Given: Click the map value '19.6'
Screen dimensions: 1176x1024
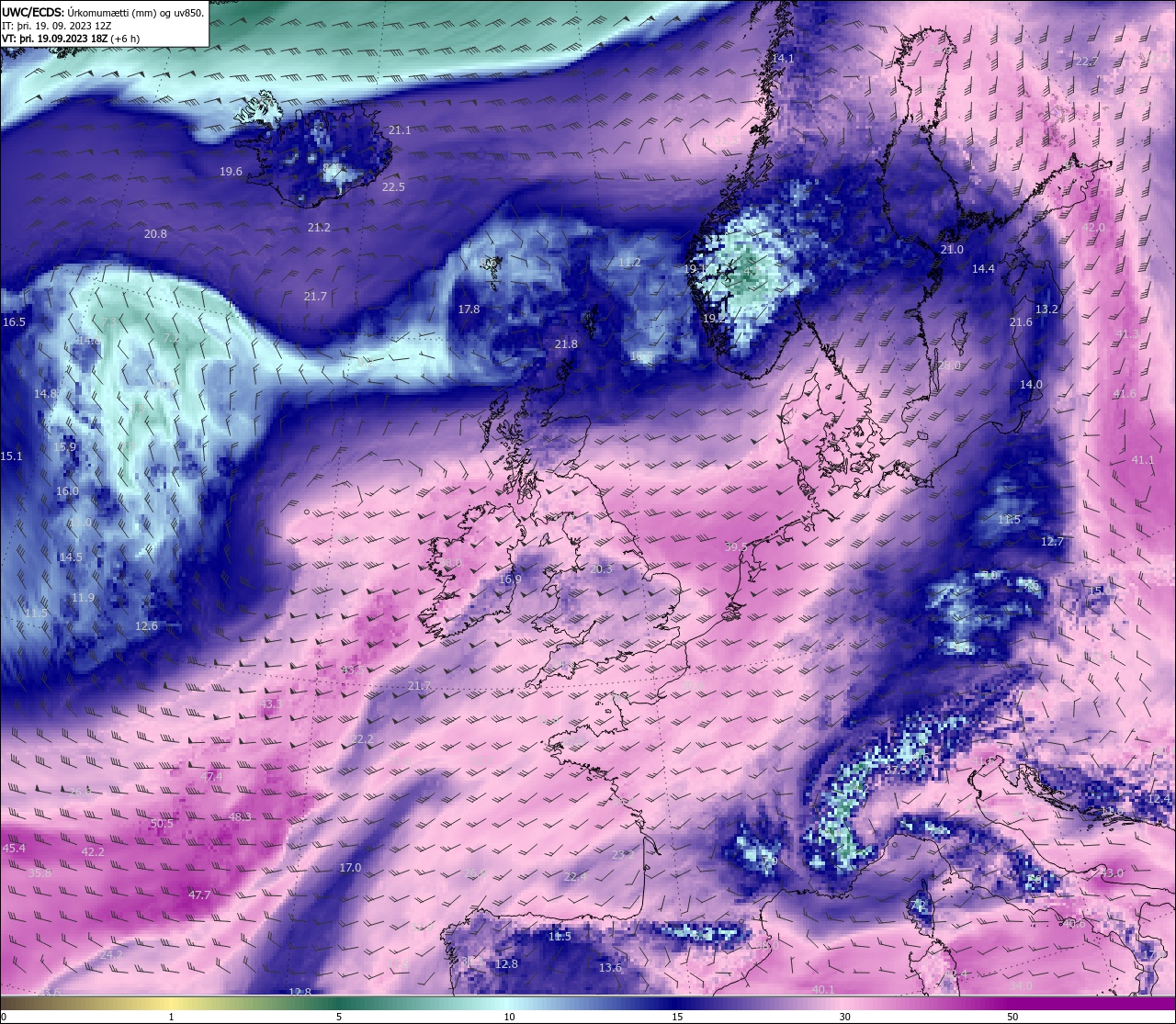Looking at the screenshot, I should click(231, 172).
